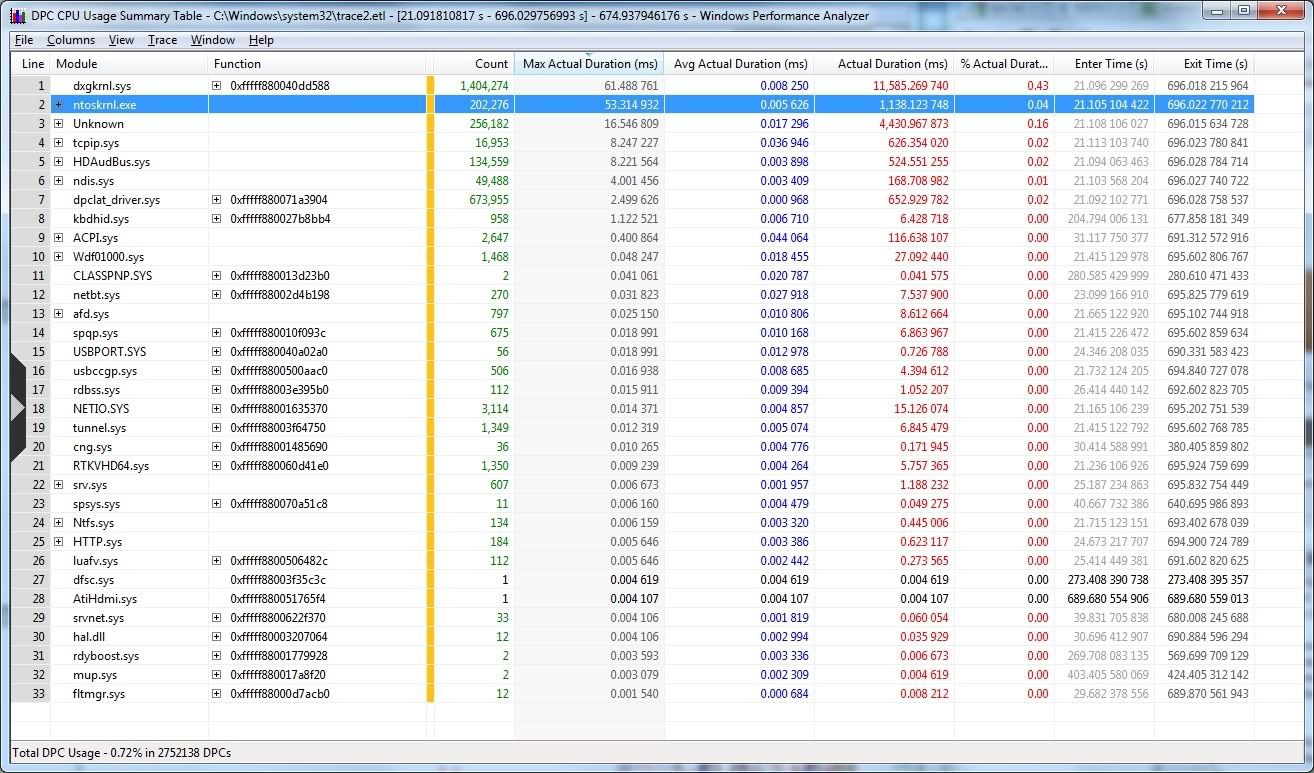The height and width of the screenshot is (773, 1314).
Task: Click the Windows Performance Analyzer title bar icon
Action: (18, 16)
